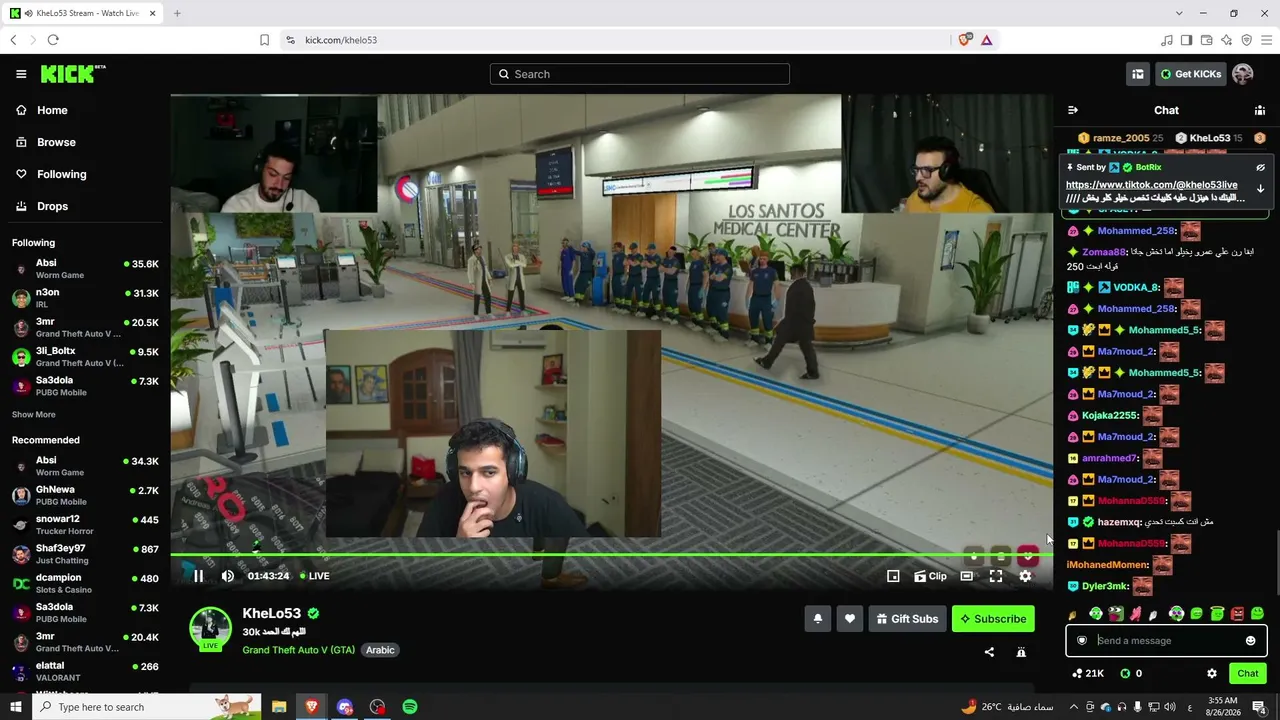Share the stream
This screenshot has height=720, width=1280.
point(989,652)
